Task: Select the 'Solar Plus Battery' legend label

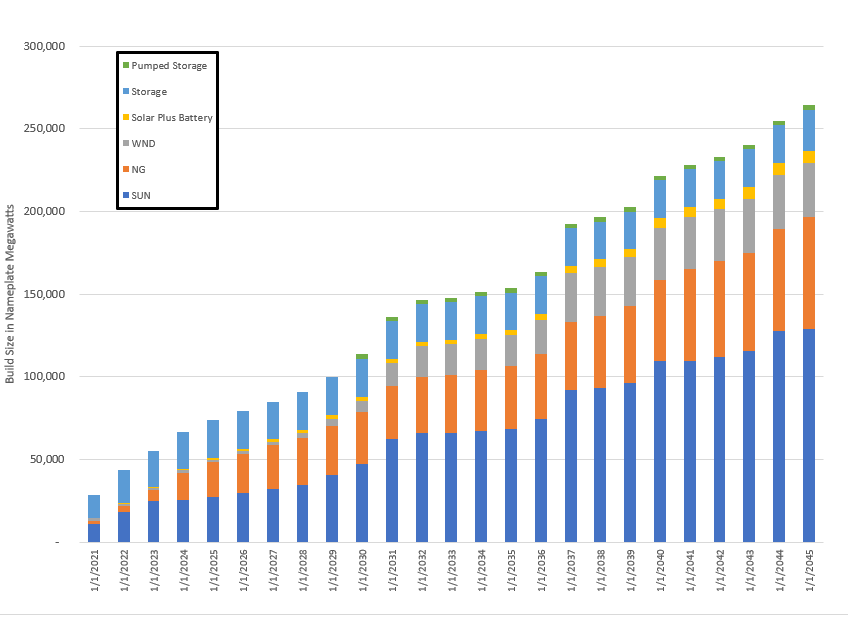Action: click(171, 118)
